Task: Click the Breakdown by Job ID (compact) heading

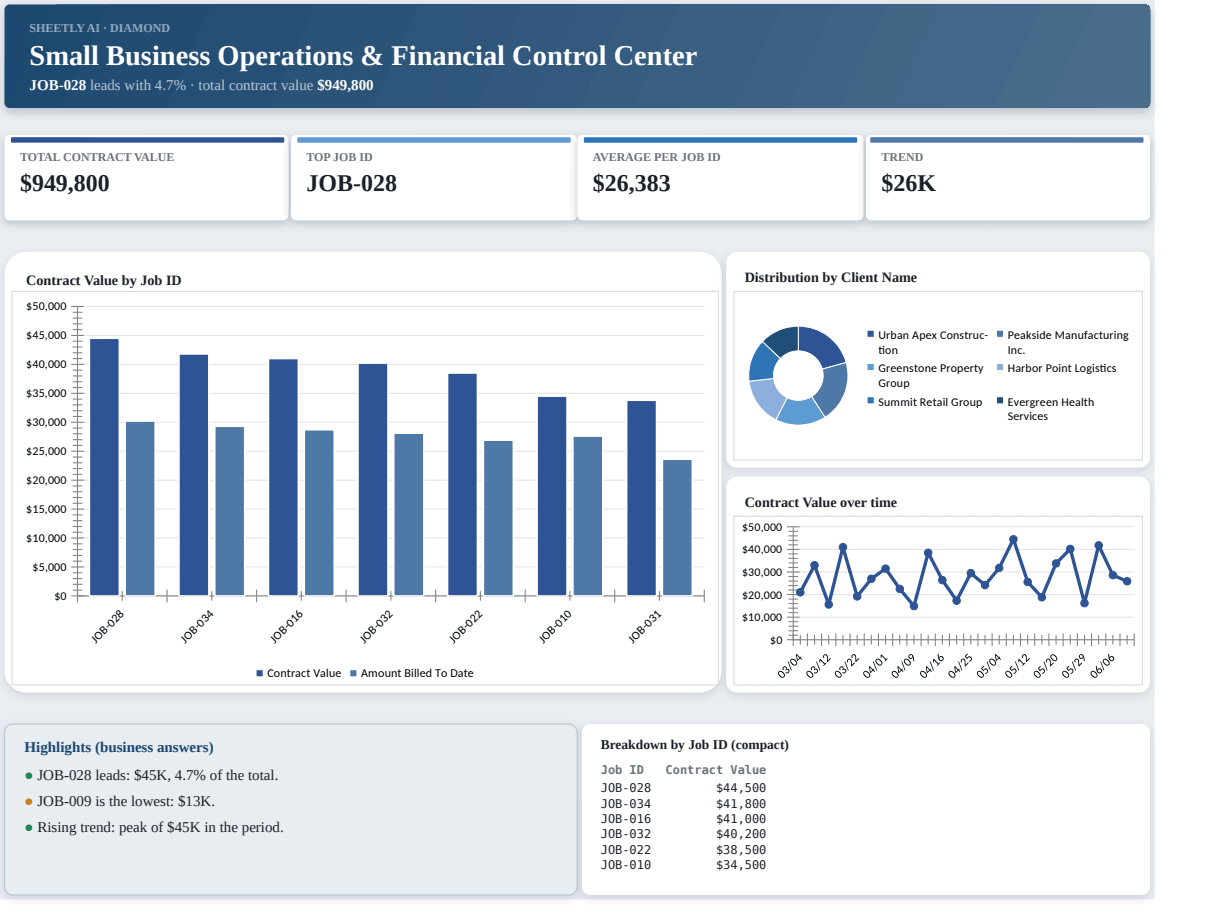Action: (694, 745)
